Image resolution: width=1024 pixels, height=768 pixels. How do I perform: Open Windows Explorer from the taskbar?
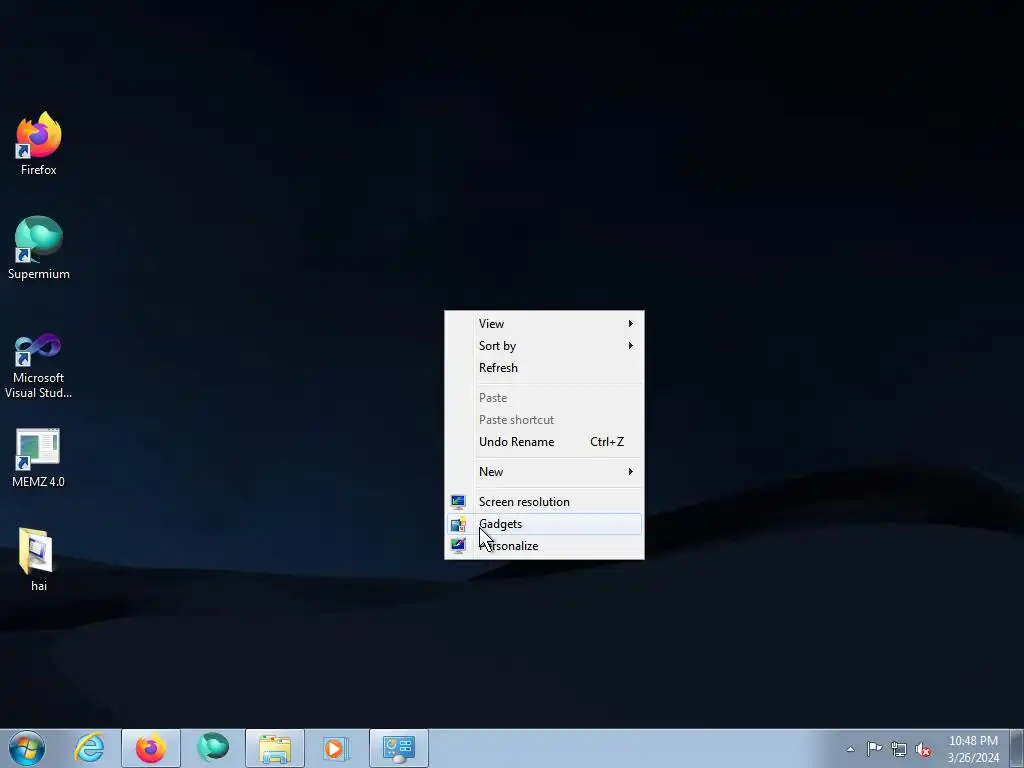(x=275, y=748)
